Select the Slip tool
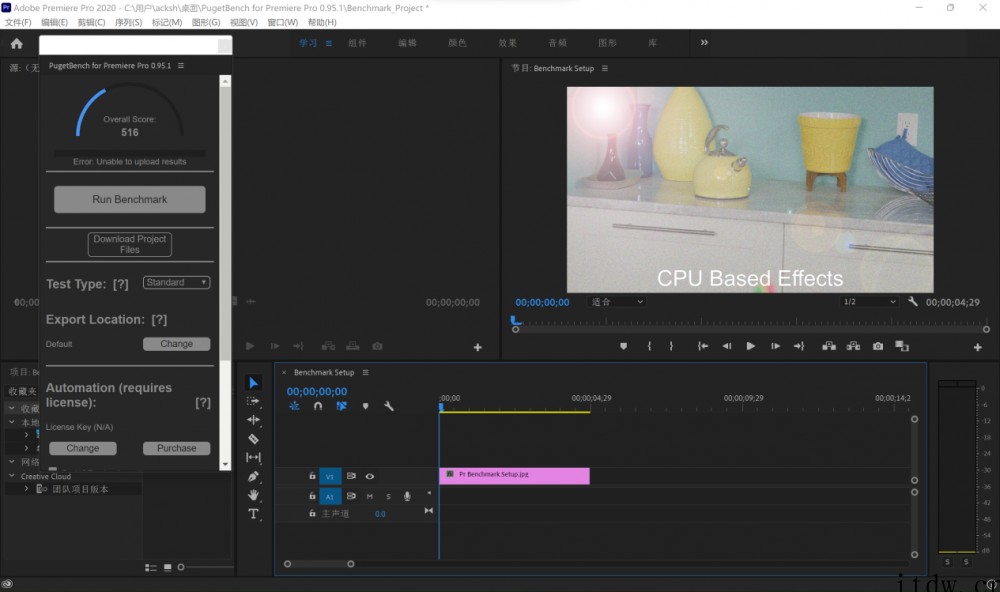Viewport: 1000px width, 592px height. tap(253, 457)
